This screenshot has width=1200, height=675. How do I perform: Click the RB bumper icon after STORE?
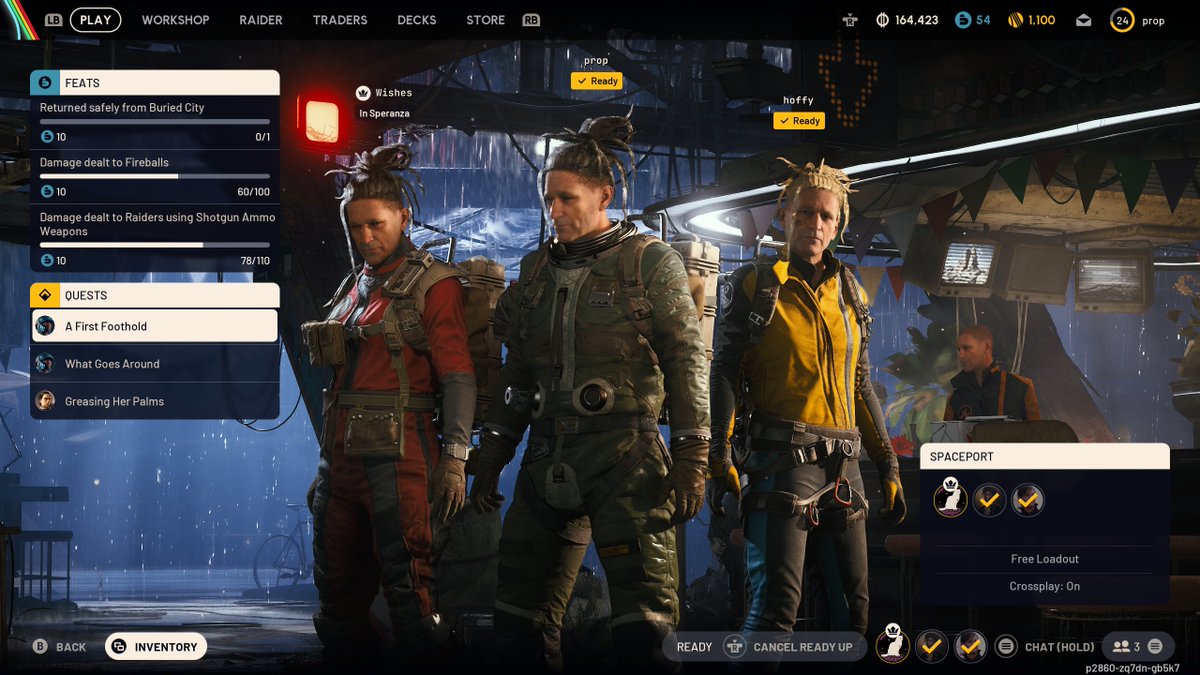(531, 20)
